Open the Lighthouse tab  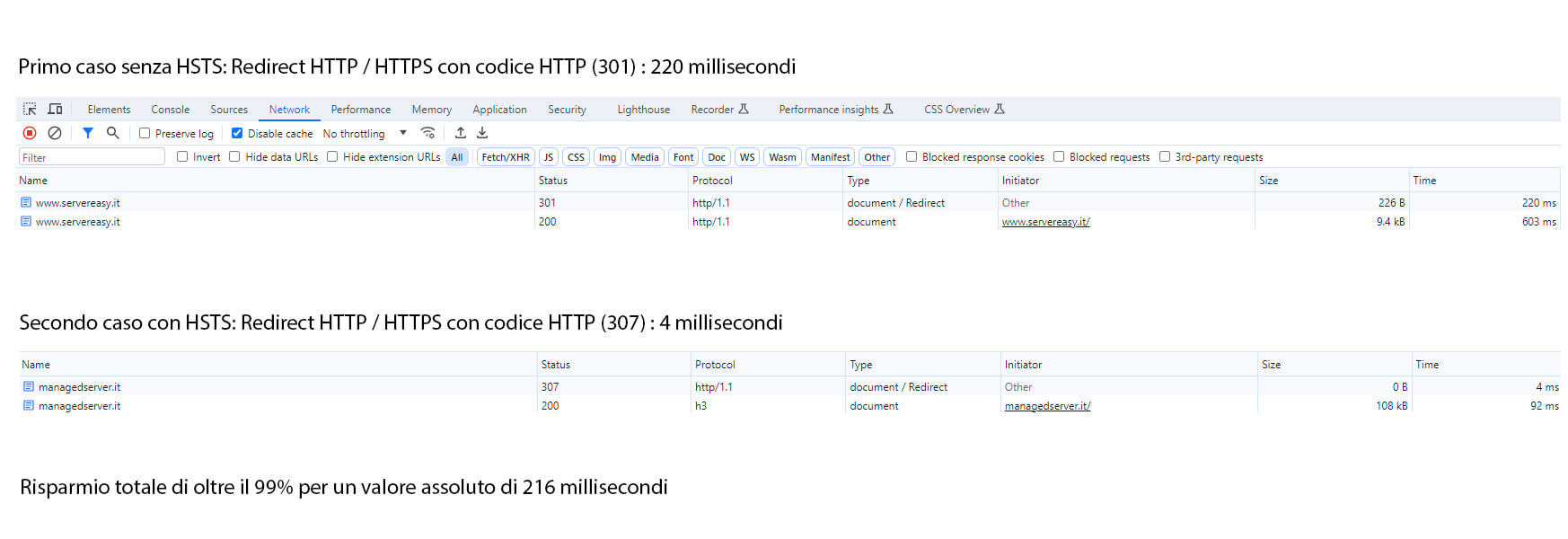643,110
